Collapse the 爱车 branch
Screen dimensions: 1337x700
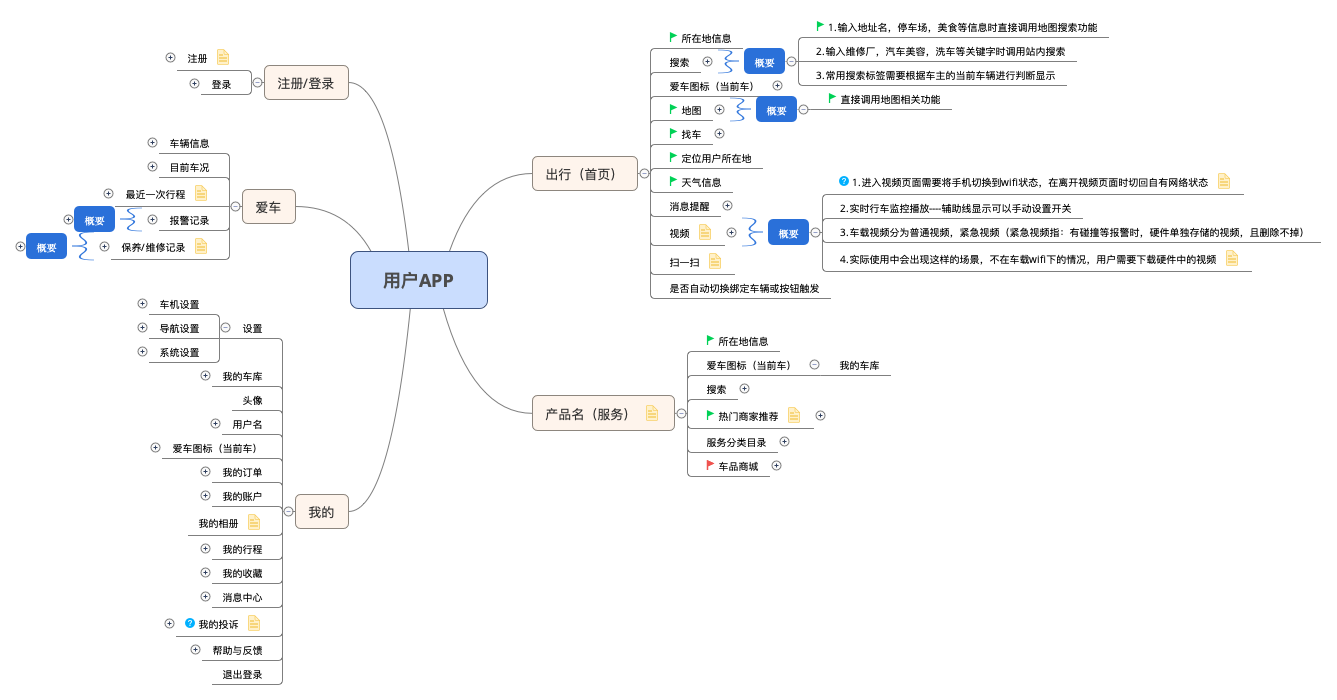pyautogui.click(x=235, y=207)
